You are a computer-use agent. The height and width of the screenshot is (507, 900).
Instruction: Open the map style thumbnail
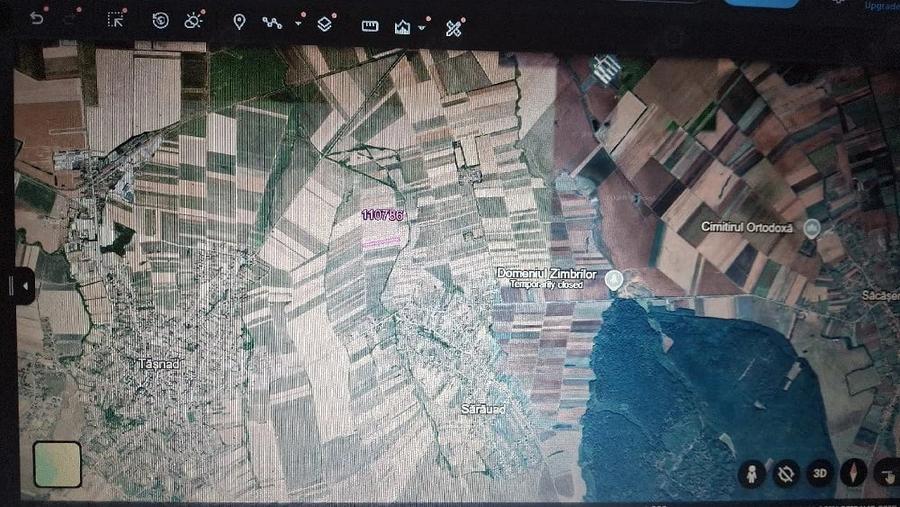click(x=57, y=464)
